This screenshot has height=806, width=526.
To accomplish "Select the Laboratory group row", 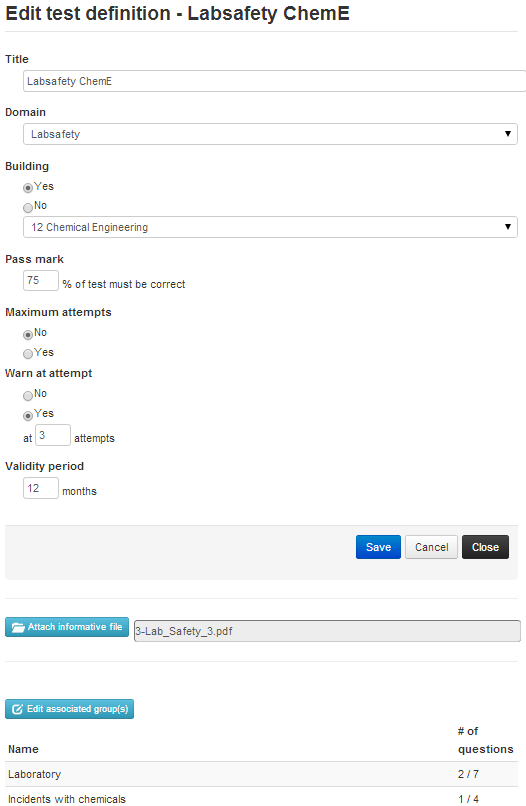I will pyautogui.click(x=261, y=774).
